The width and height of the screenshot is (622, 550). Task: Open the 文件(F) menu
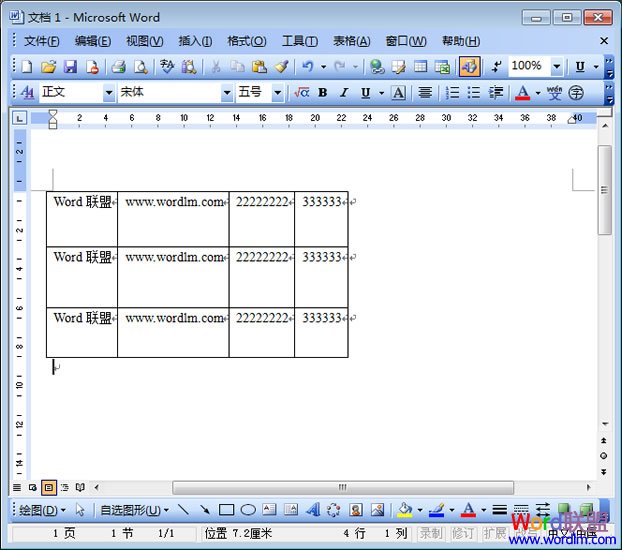(42, 41)
